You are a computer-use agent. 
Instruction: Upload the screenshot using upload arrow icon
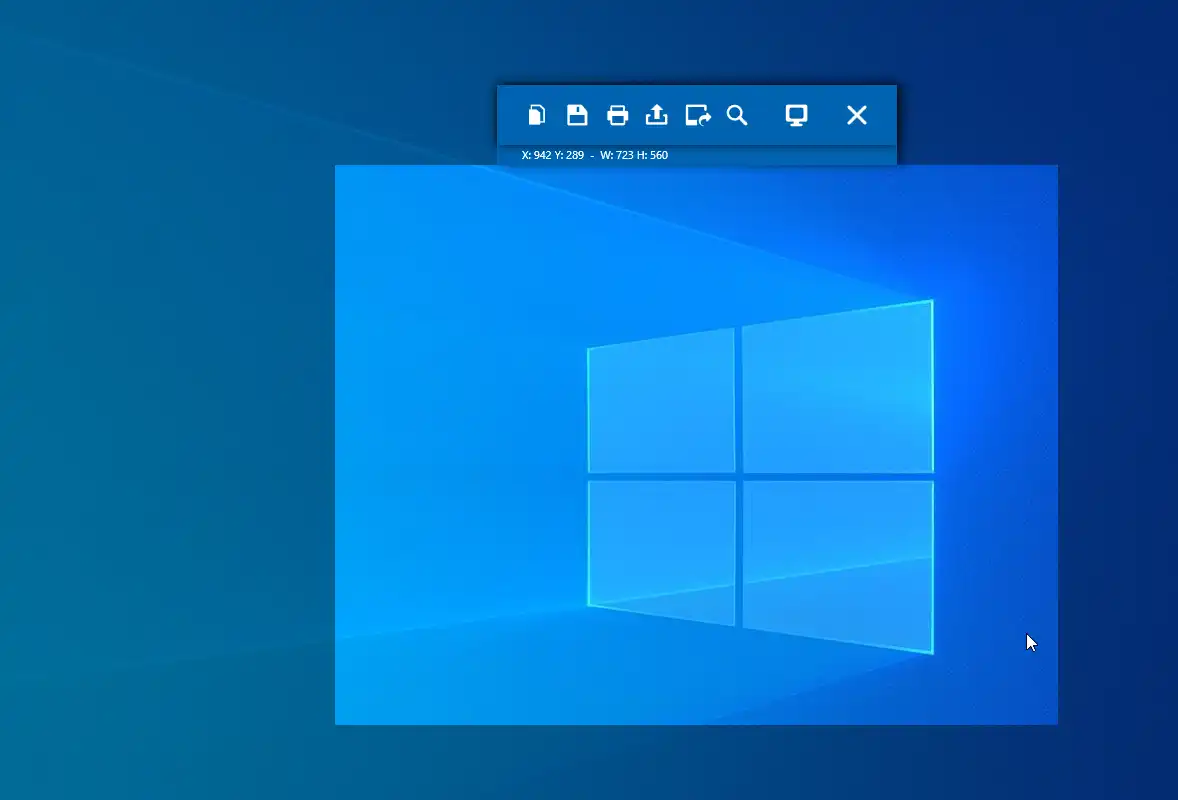(657, 115)
